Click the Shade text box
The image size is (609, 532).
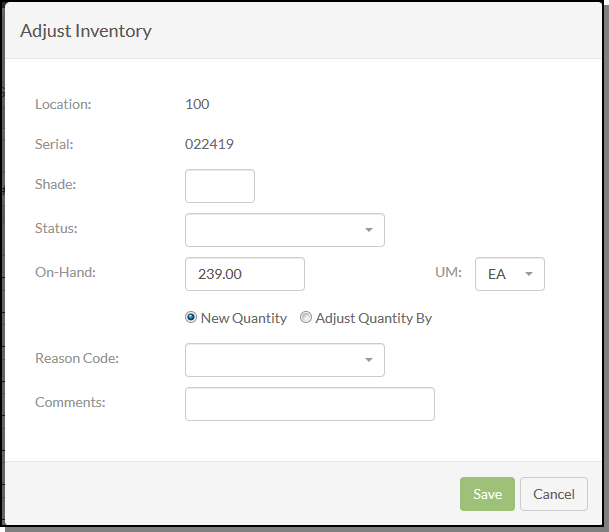point(220,186)
